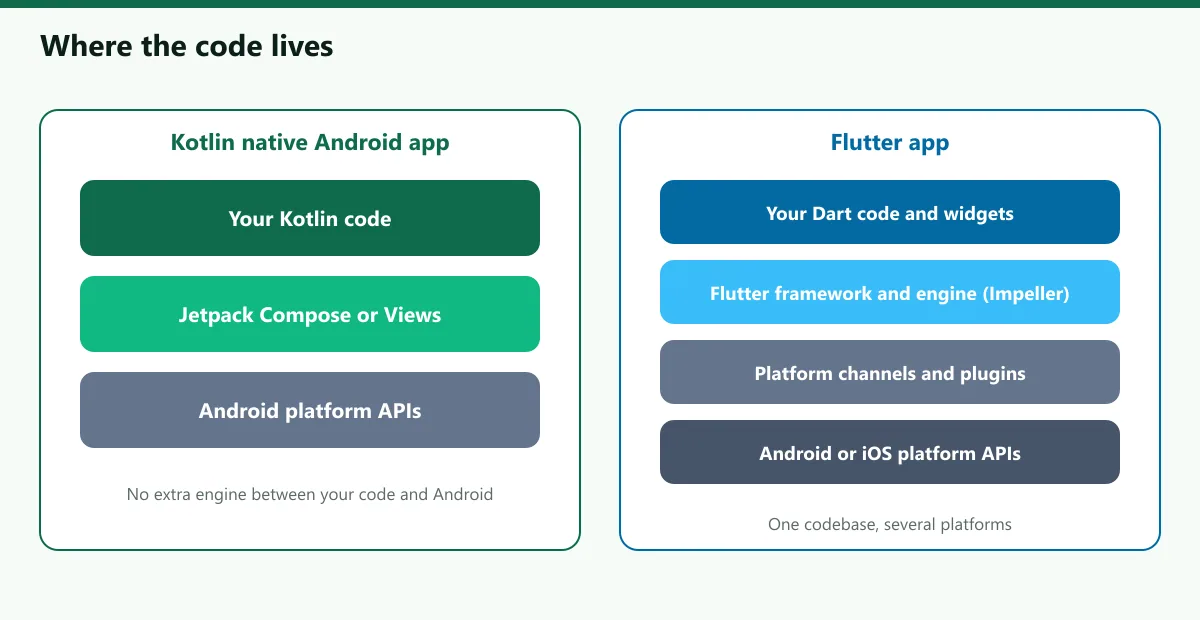Click the 'Platform channels and plugins' block

coord(890,372)
